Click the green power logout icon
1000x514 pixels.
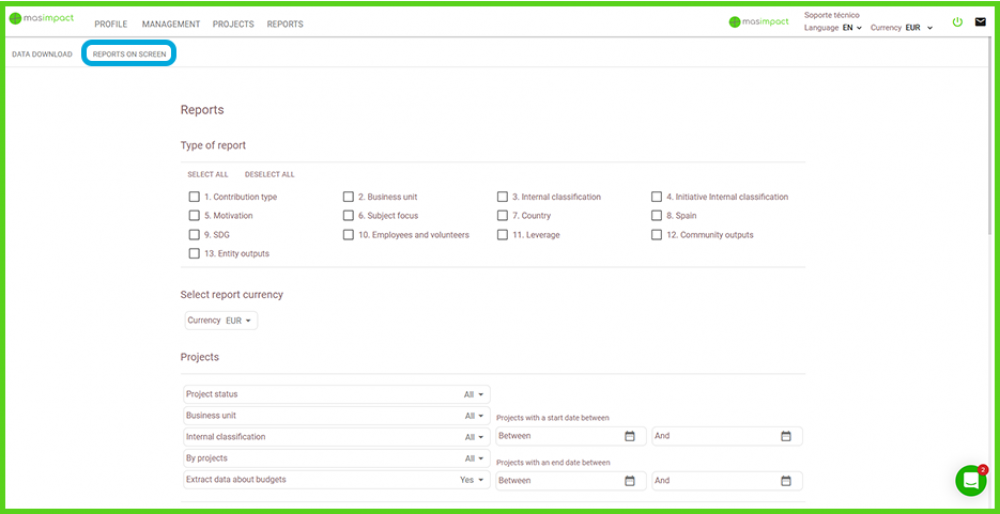click(x=957, y=22)
